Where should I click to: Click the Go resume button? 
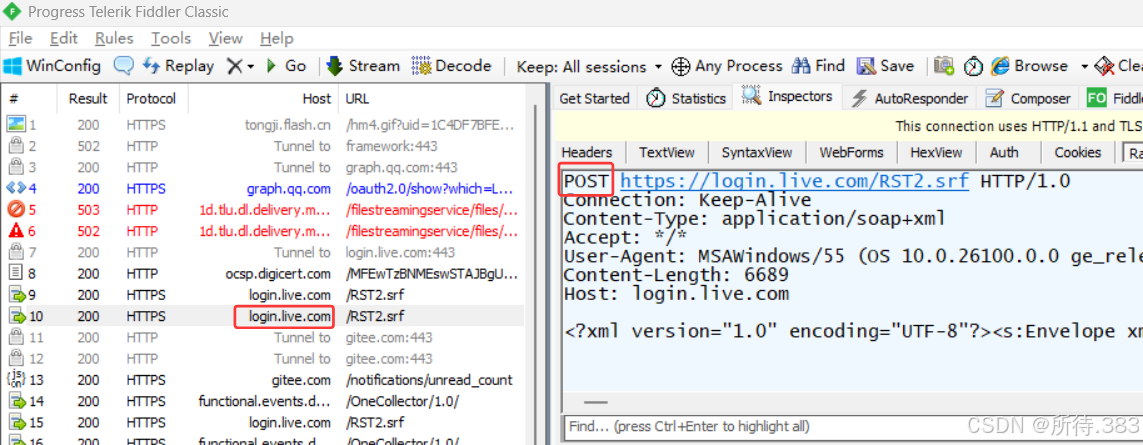[286, 66]
